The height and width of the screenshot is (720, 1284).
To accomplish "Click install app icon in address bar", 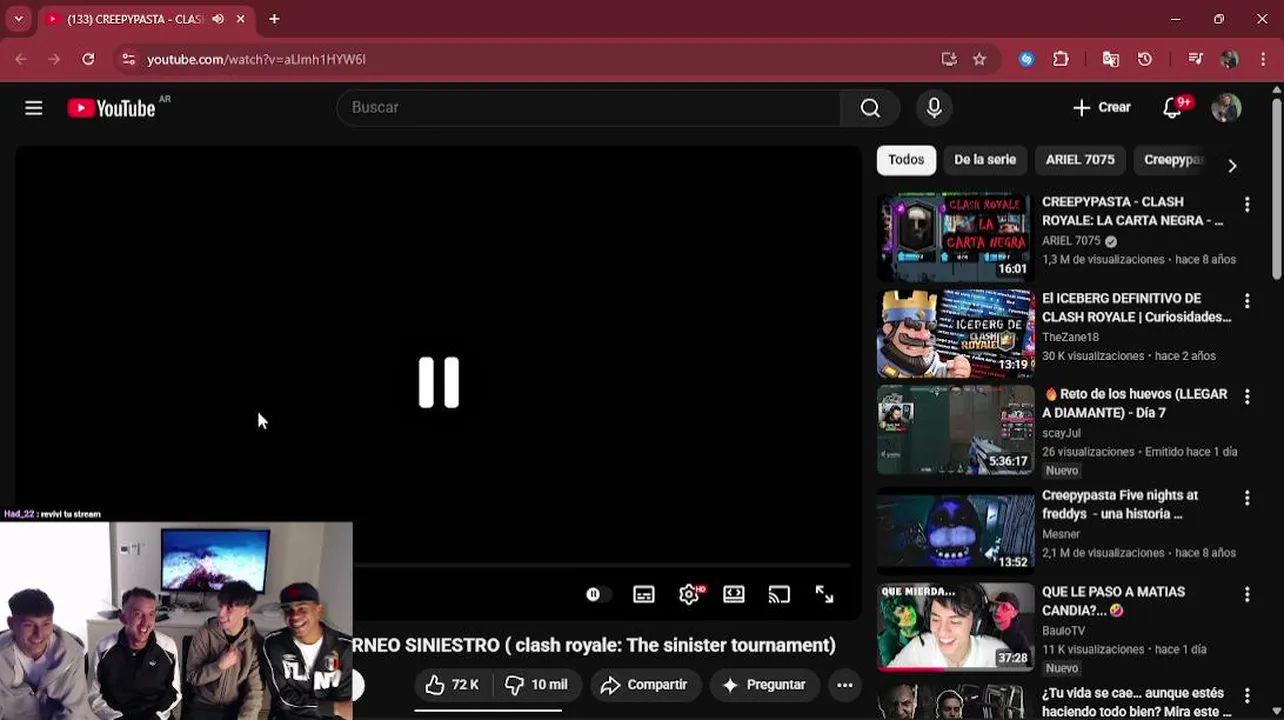I will (x=949, y=59).
